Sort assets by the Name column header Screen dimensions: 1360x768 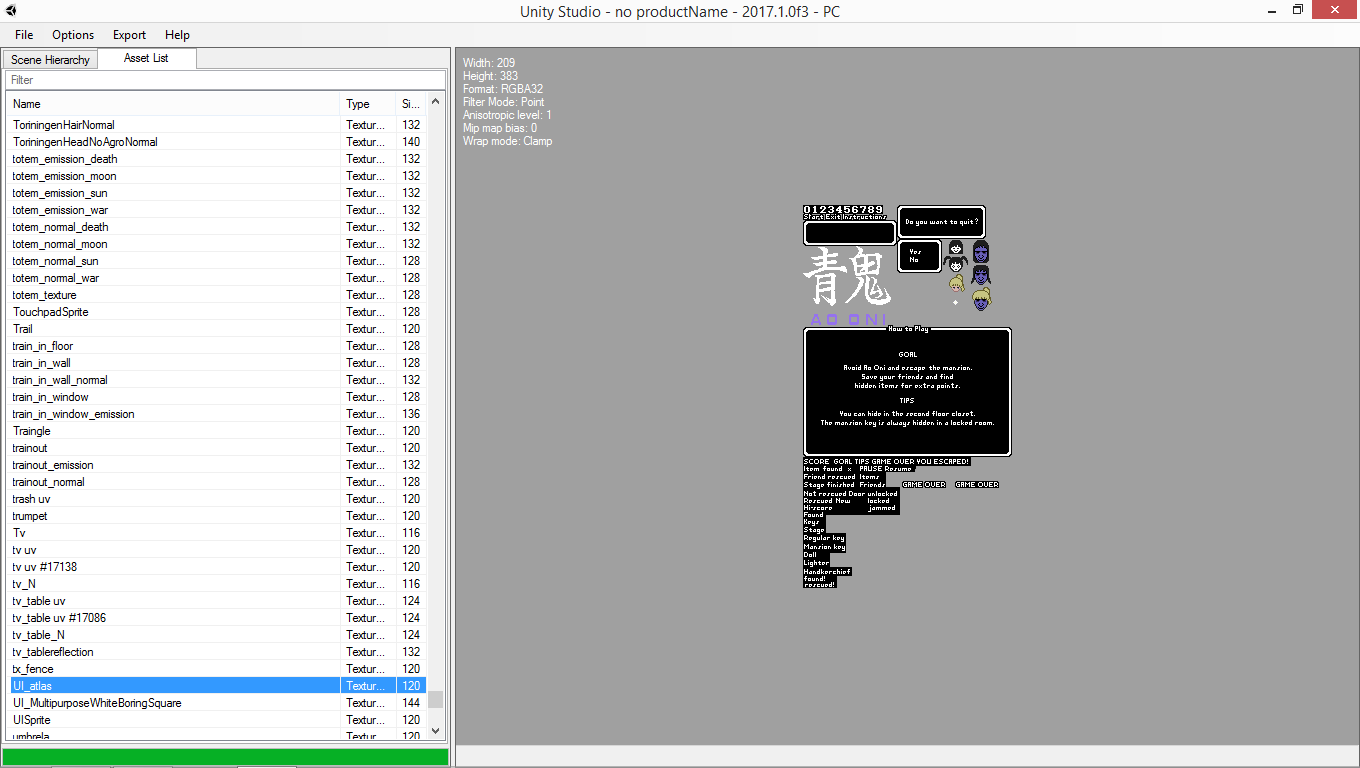coord(174,104)
